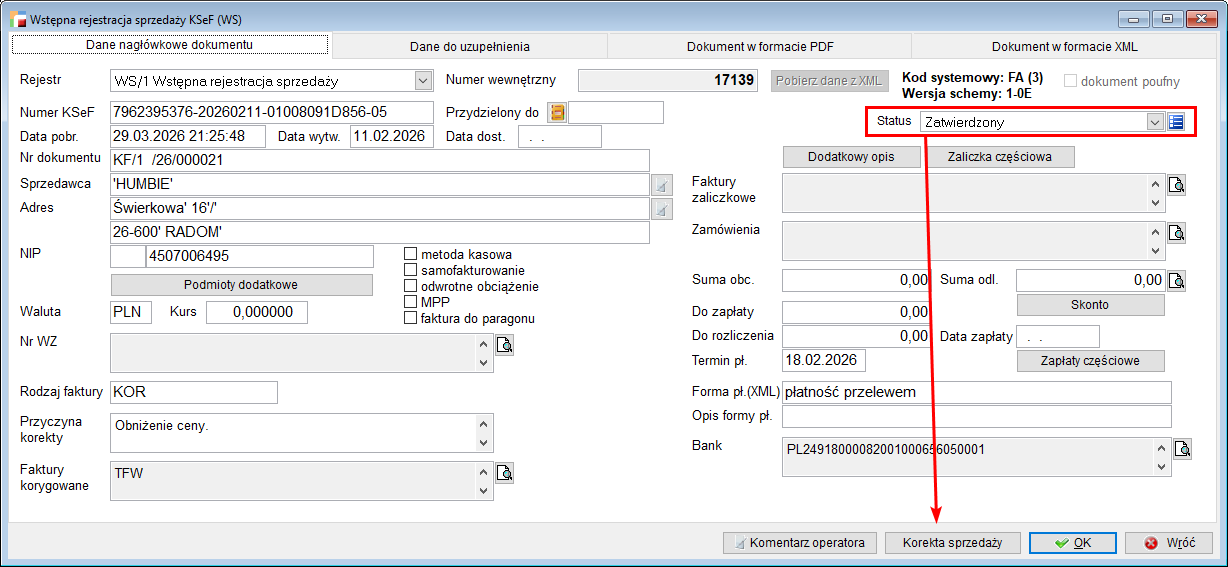Click the Nr dokumentu input field
The height and width of the screenshot is (567, 1228).
(380, 160)
